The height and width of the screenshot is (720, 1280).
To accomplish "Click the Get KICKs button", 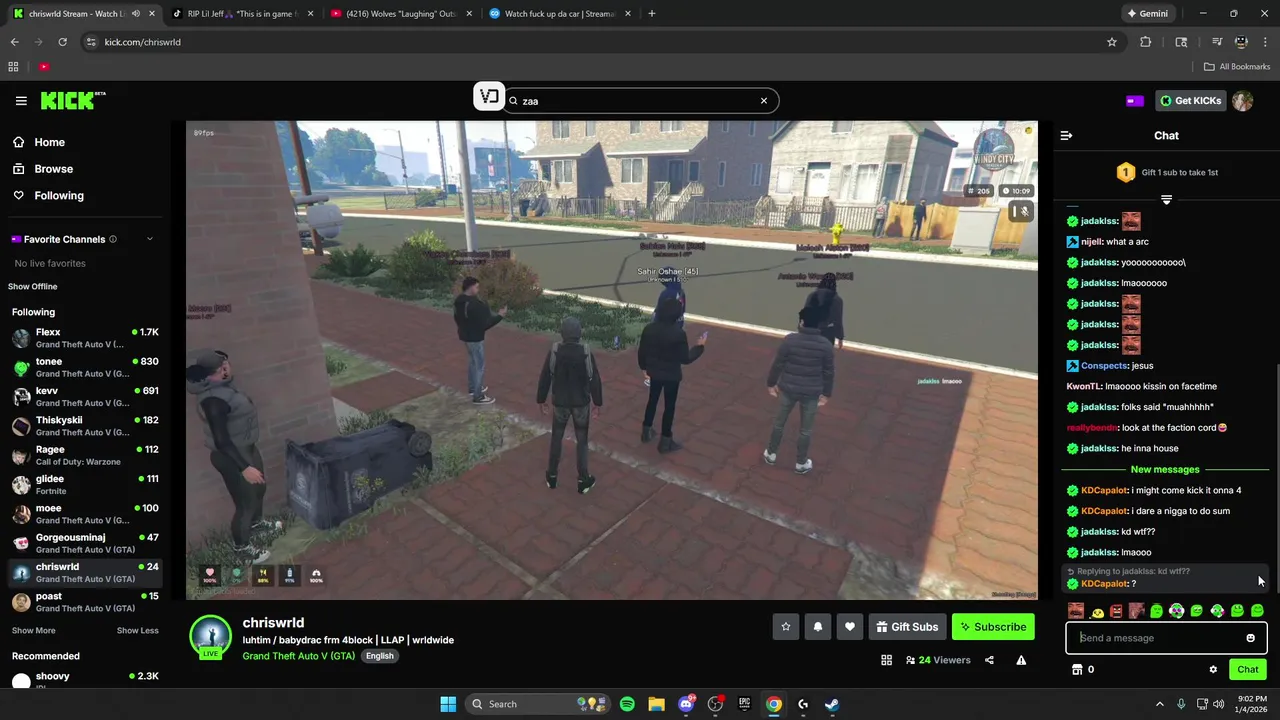I will tap(1190, 101).
